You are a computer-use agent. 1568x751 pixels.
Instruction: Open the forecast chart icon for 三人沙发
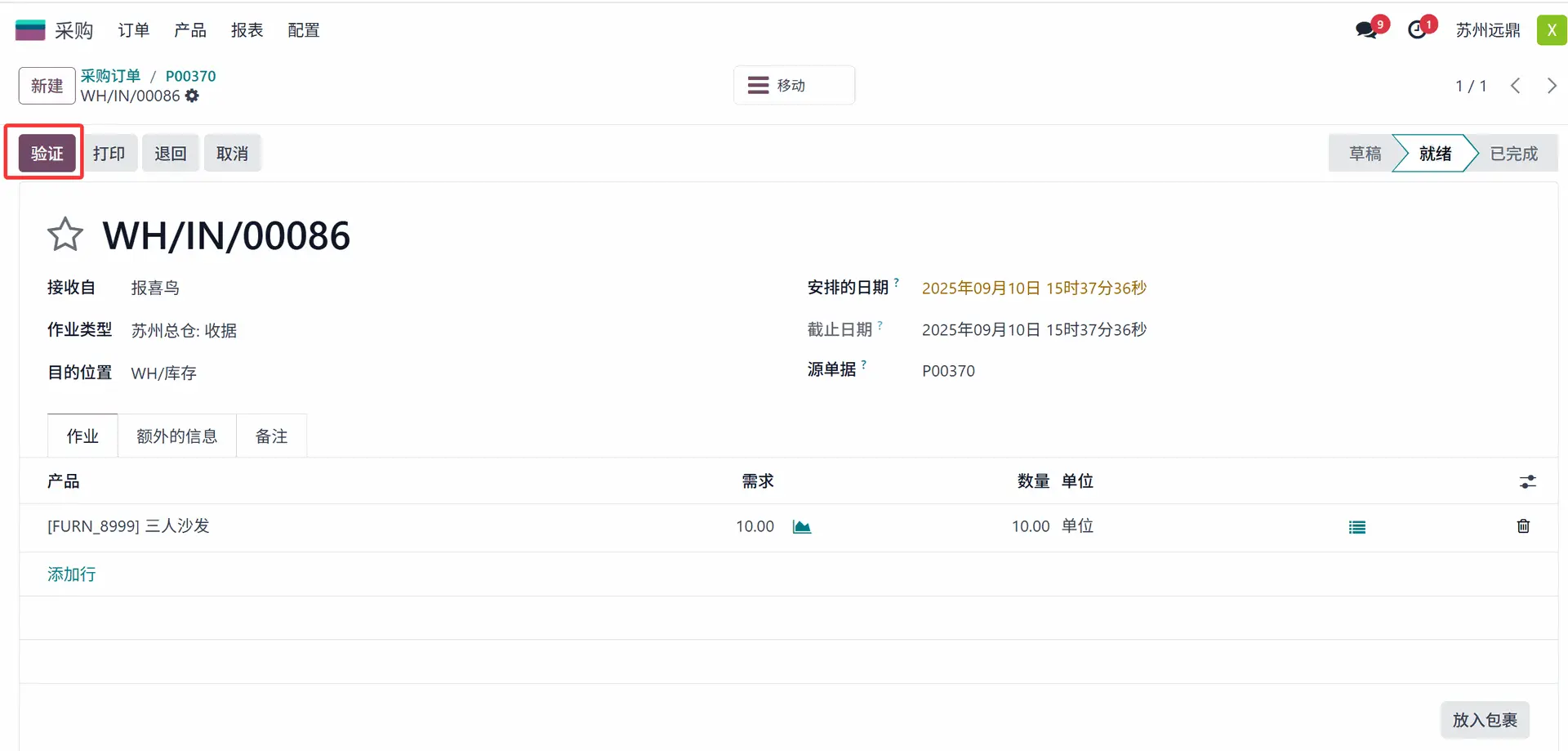(802, 526)
